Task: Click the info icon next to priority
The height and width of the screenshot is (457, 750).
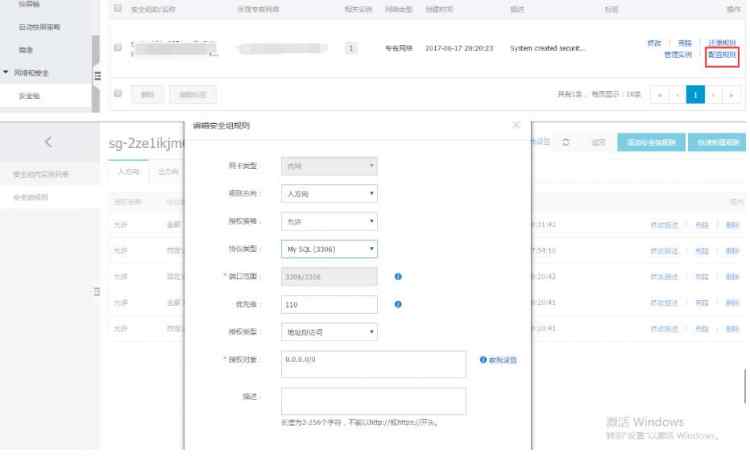Action: [x=398, y=304]
